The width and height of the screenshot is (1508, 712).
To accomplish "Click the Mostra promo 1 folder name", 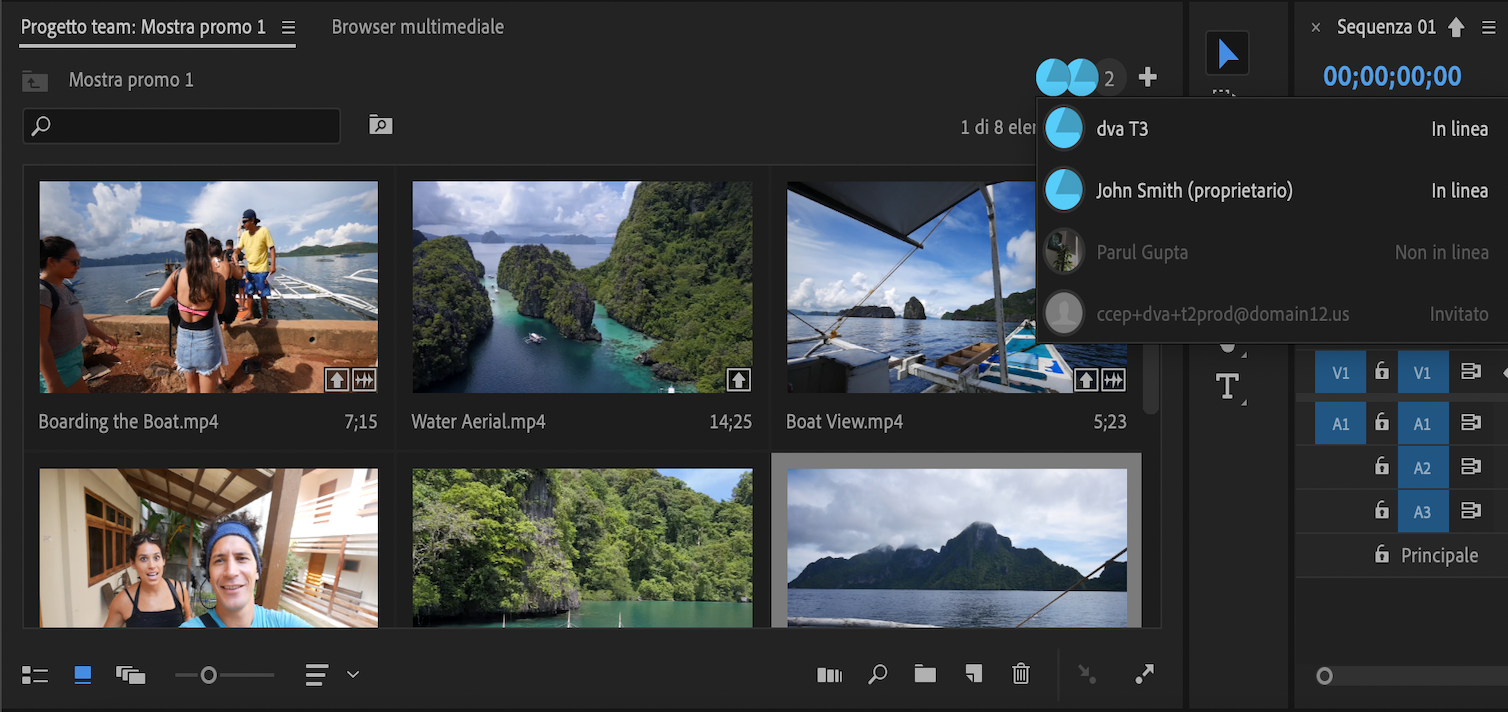I will [x=131, y=80].
